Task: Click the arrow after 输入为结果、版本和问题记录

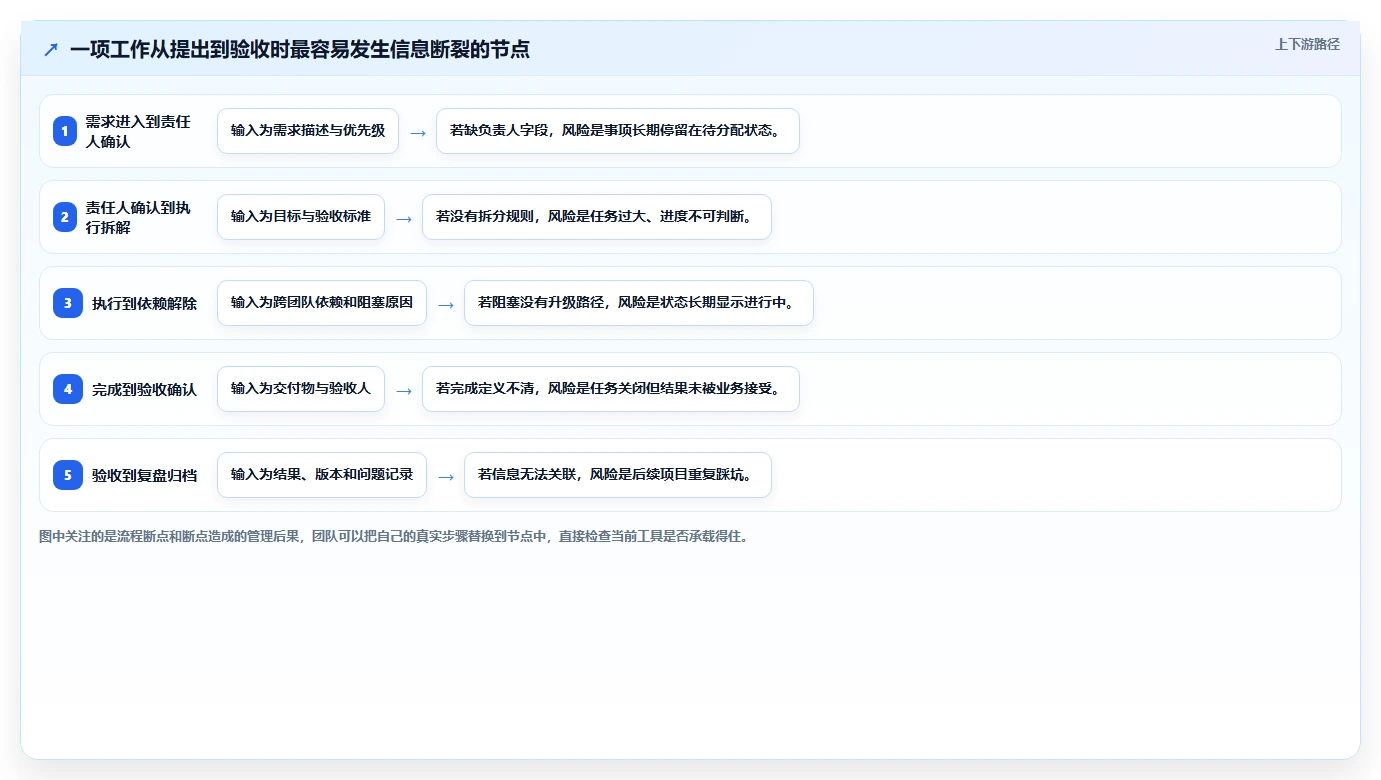Action: pyautogui.click(x=446, y=477)
